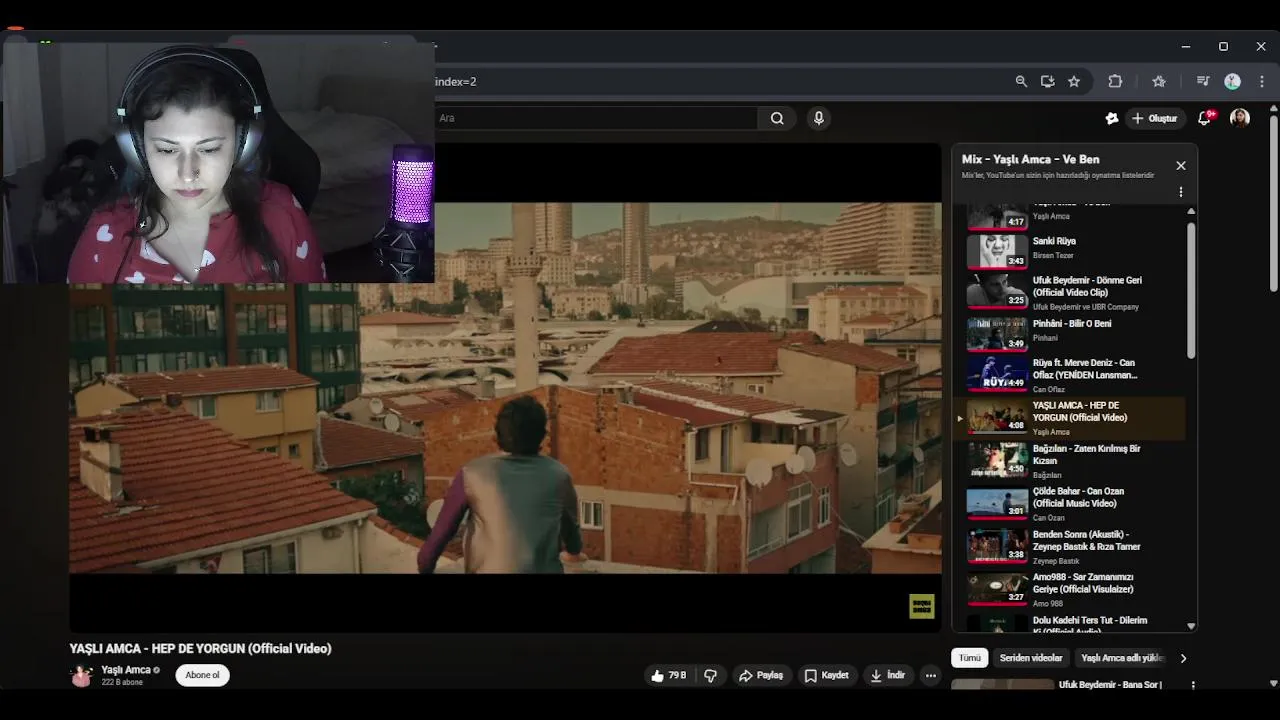Open options for Ufuk Beydemir - Bana Sor
Viewport: 1280px width, 720px height.
1193,685
